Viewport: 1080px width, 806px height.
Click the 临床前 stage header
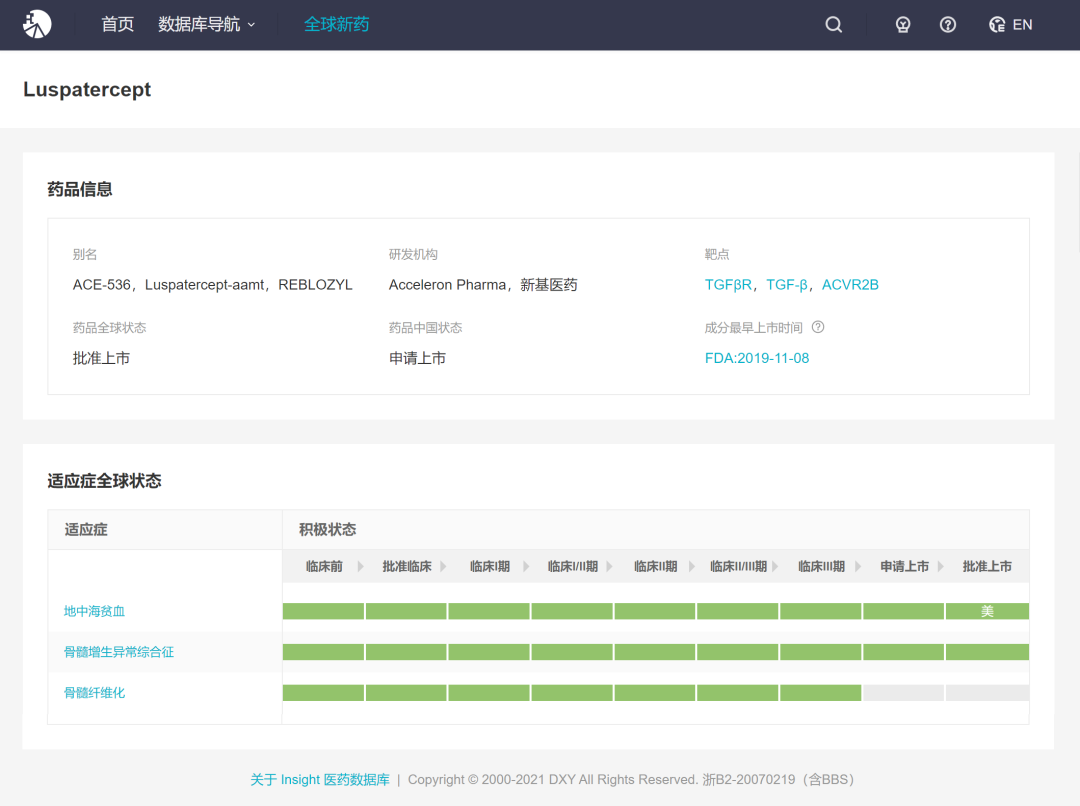click(324, 566)
